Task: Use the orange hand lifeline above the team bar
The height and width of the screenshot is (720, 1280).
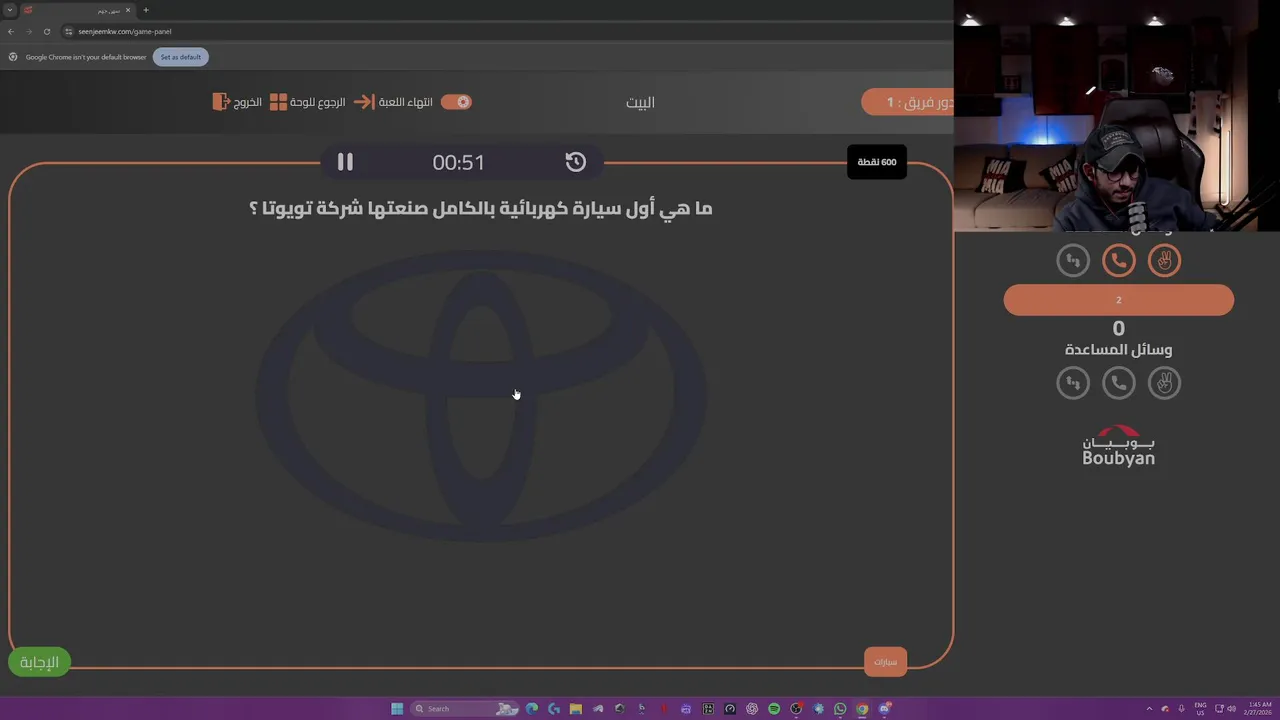Action: coord(1164,261)
